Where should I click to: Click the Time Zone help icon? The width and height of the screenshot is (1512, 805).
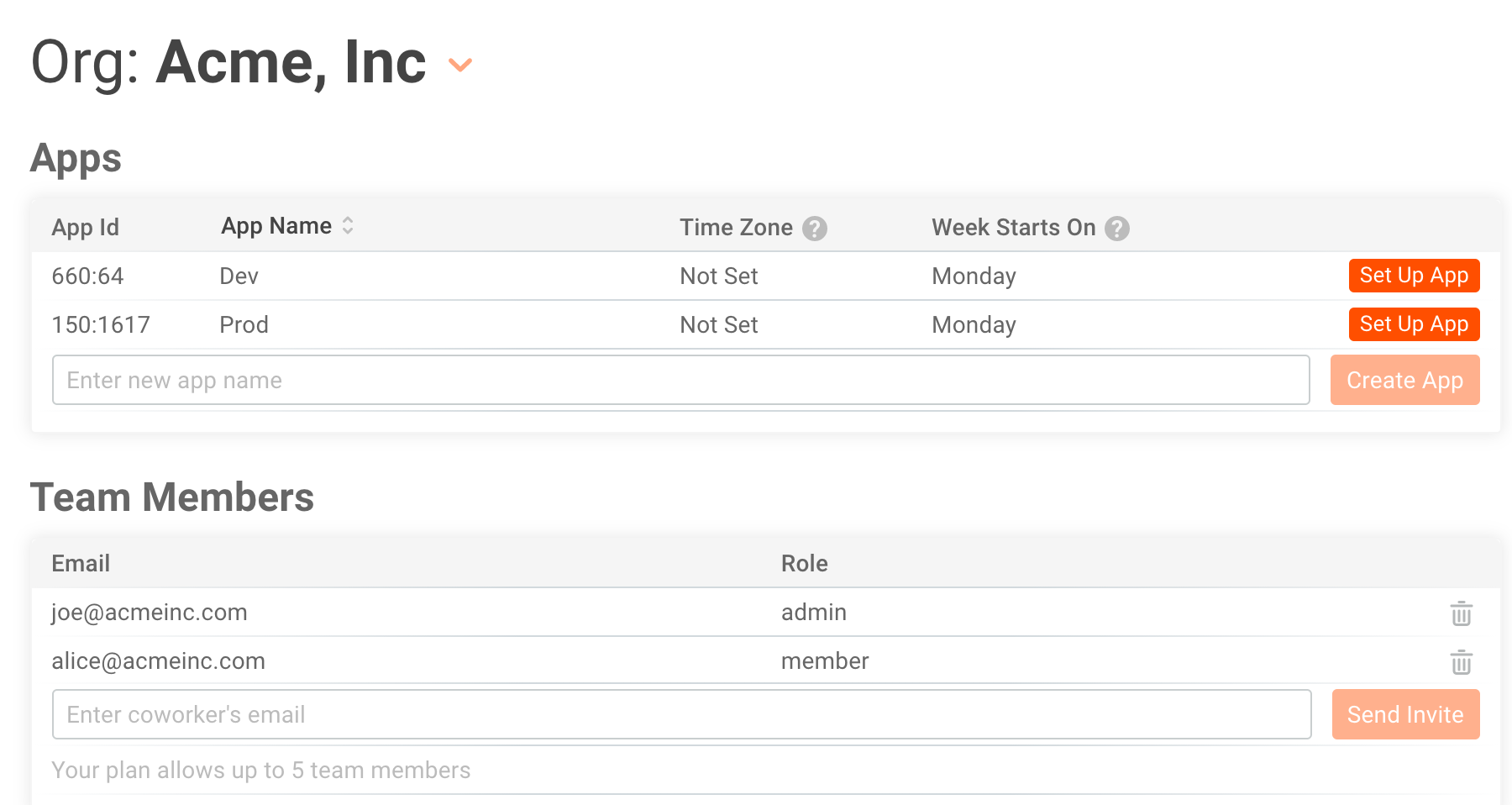[814, 229]
